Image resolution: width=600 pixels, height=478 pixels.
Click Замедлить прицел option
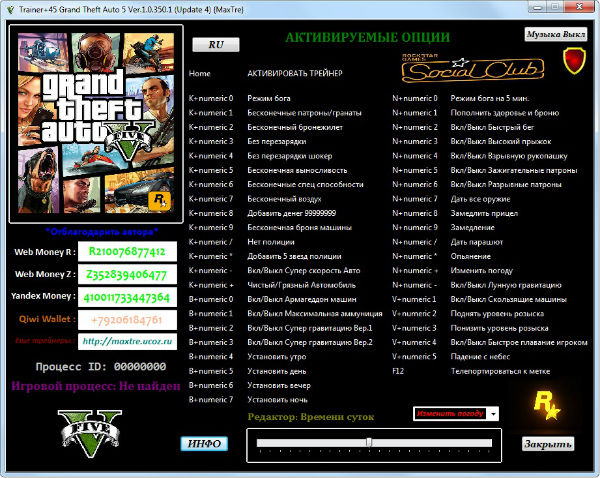click(484, 213)
